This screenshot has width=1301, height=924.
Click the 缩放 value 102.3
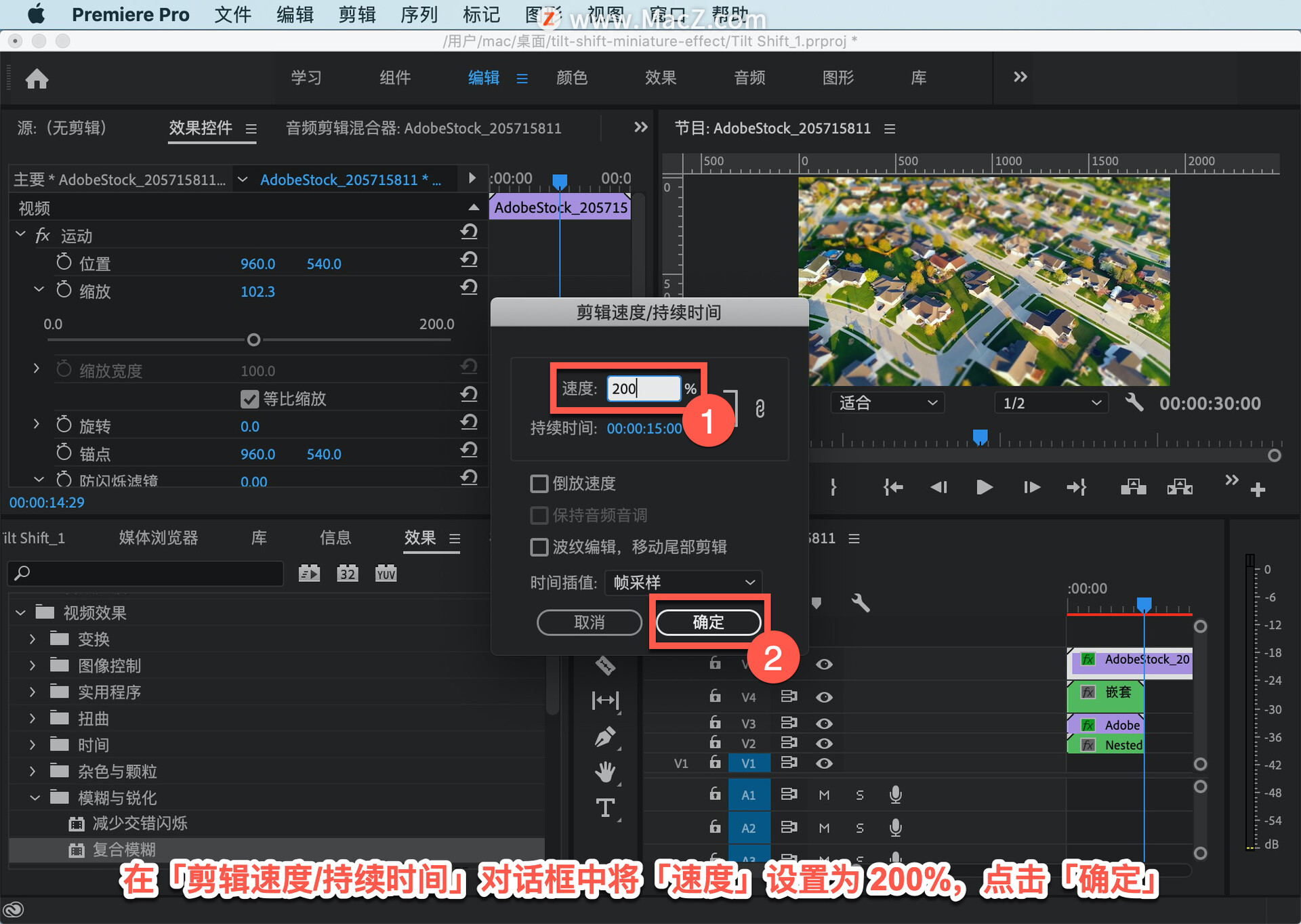(257, 291)
